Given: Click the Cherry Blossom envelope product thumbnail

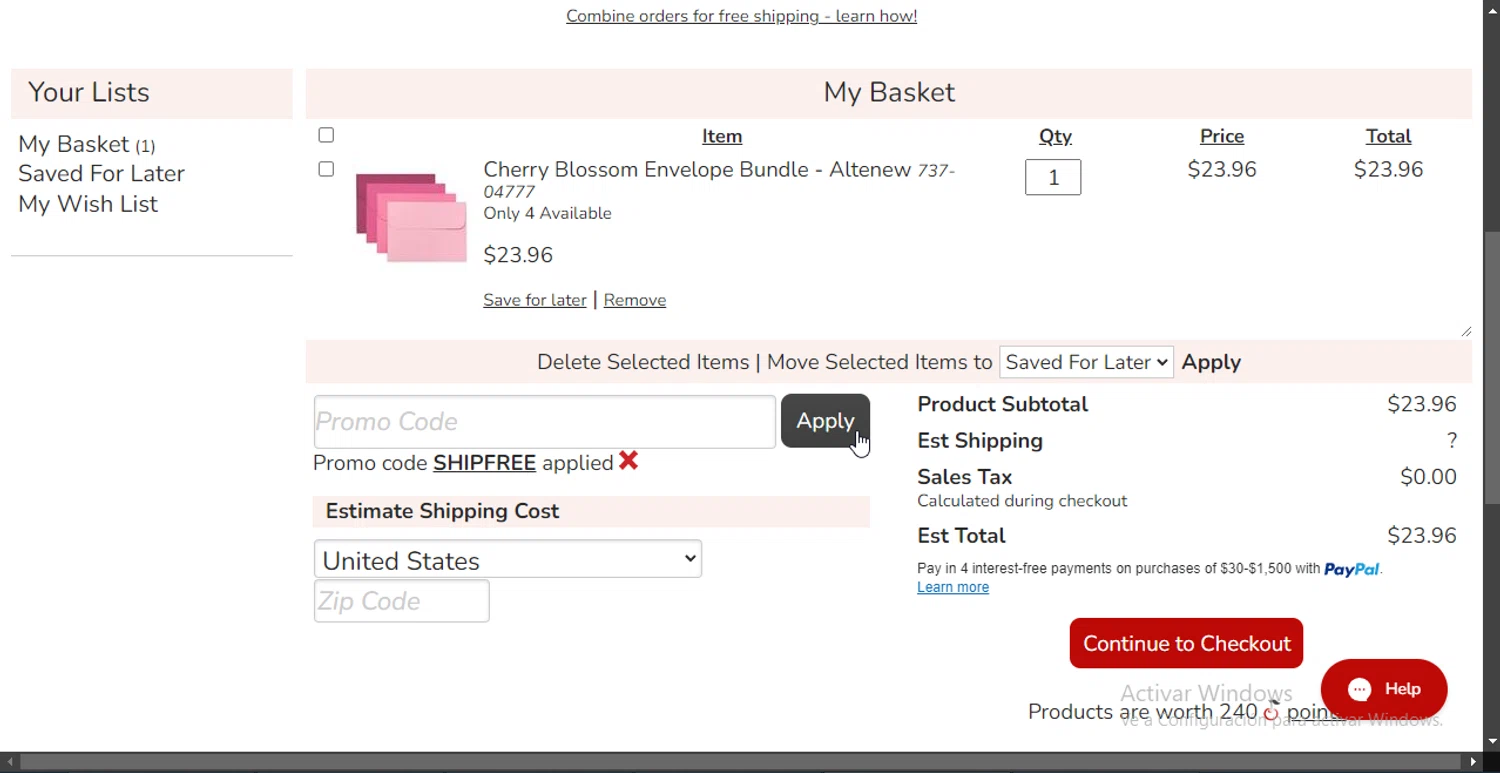Looking at the screenshot, I should pyautogui.click(x=411, y=217).
